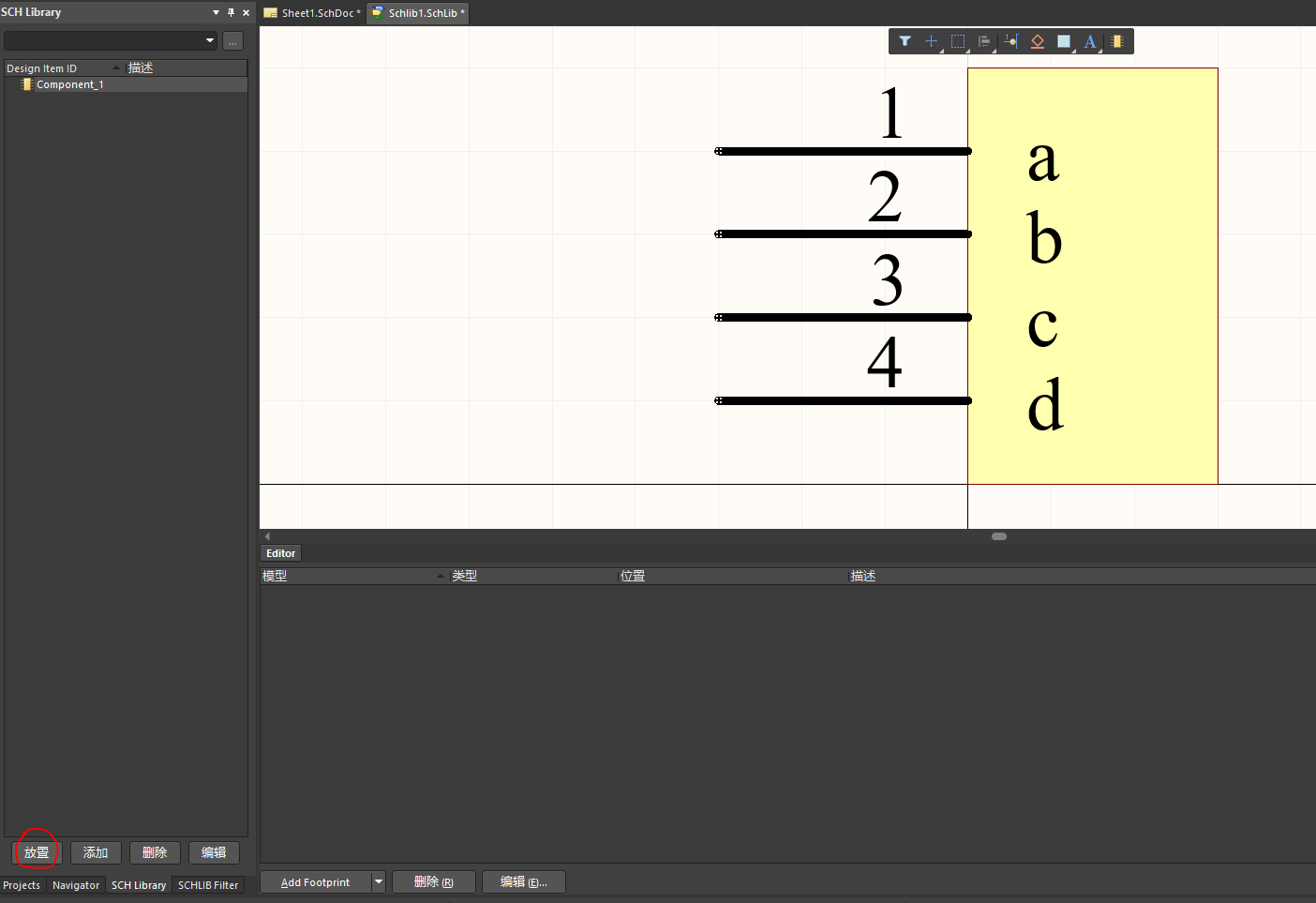
Task: Sort models by the 模型 column header
Action: point(354,576)
